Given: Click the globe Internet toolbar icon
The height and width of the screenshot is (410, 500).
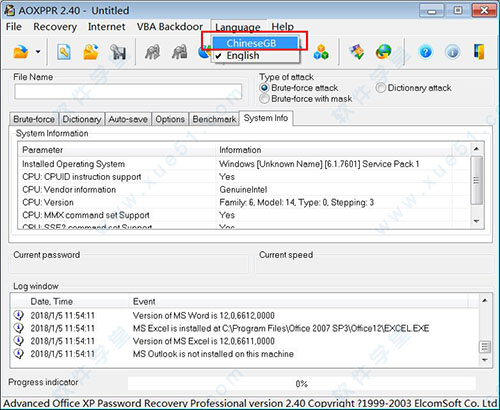Looking at the screenshot, I should click(384, 52).
